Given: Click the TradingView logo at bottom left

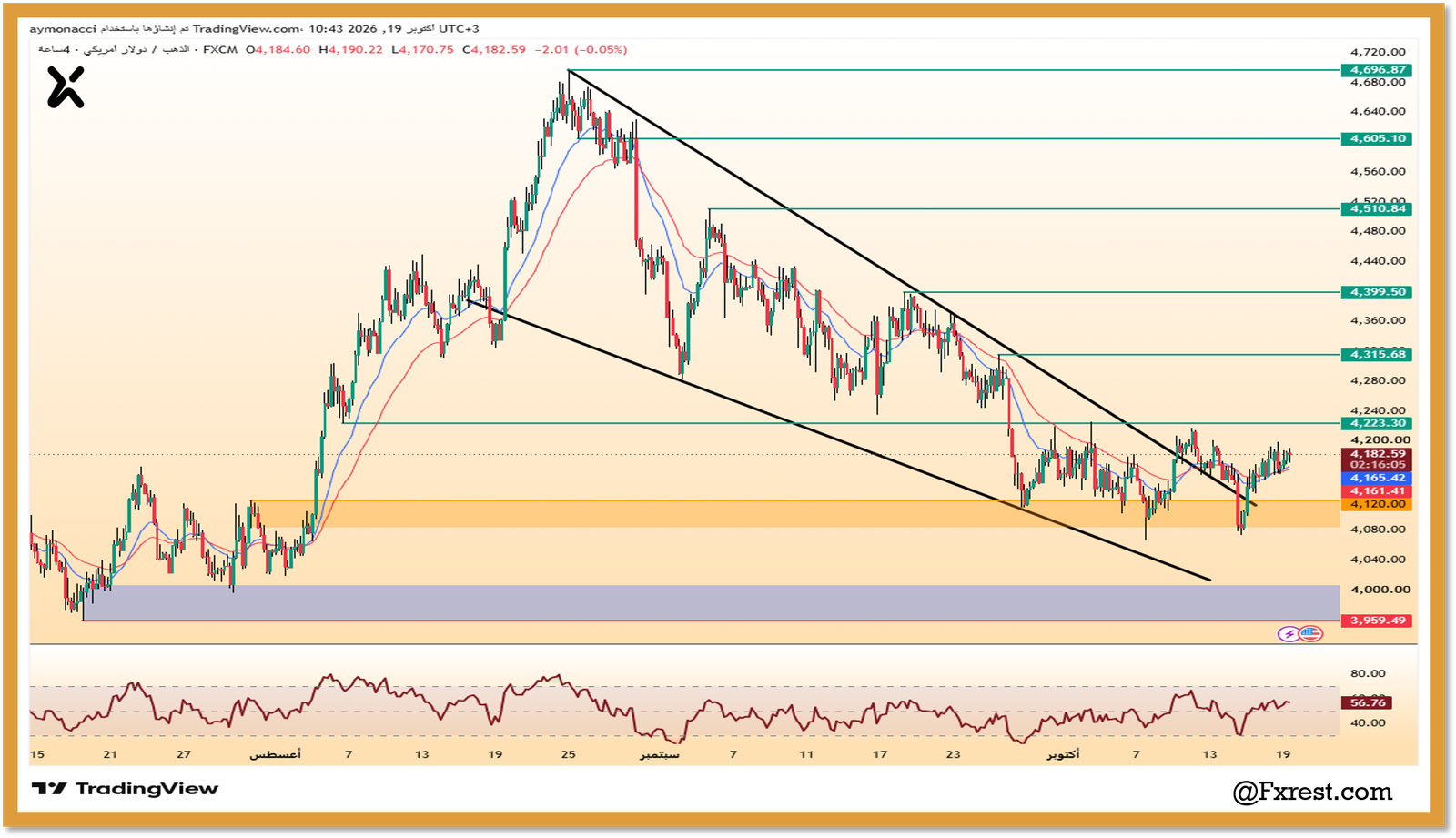Looking at the screenshot, I should 125,789.
